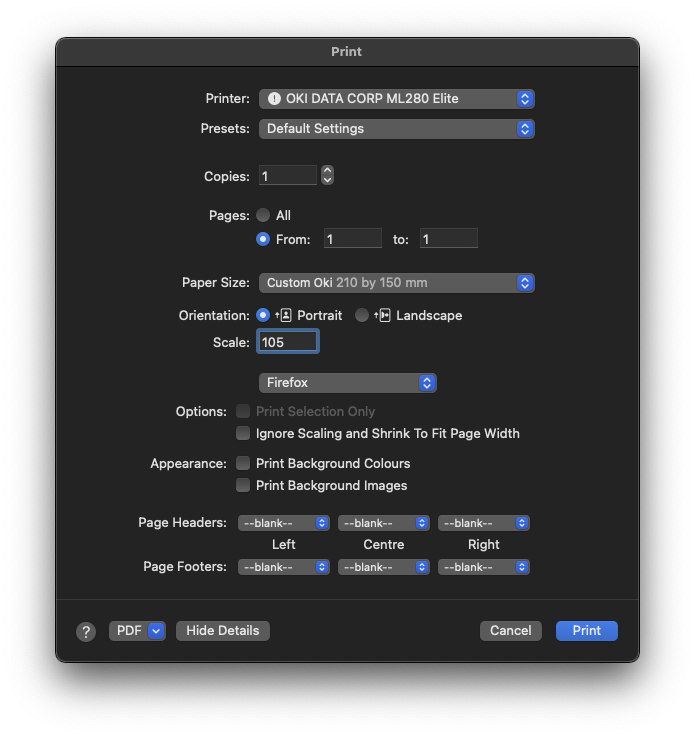
Task: Open the Presets popup arrows
Action: click(525, 129)
